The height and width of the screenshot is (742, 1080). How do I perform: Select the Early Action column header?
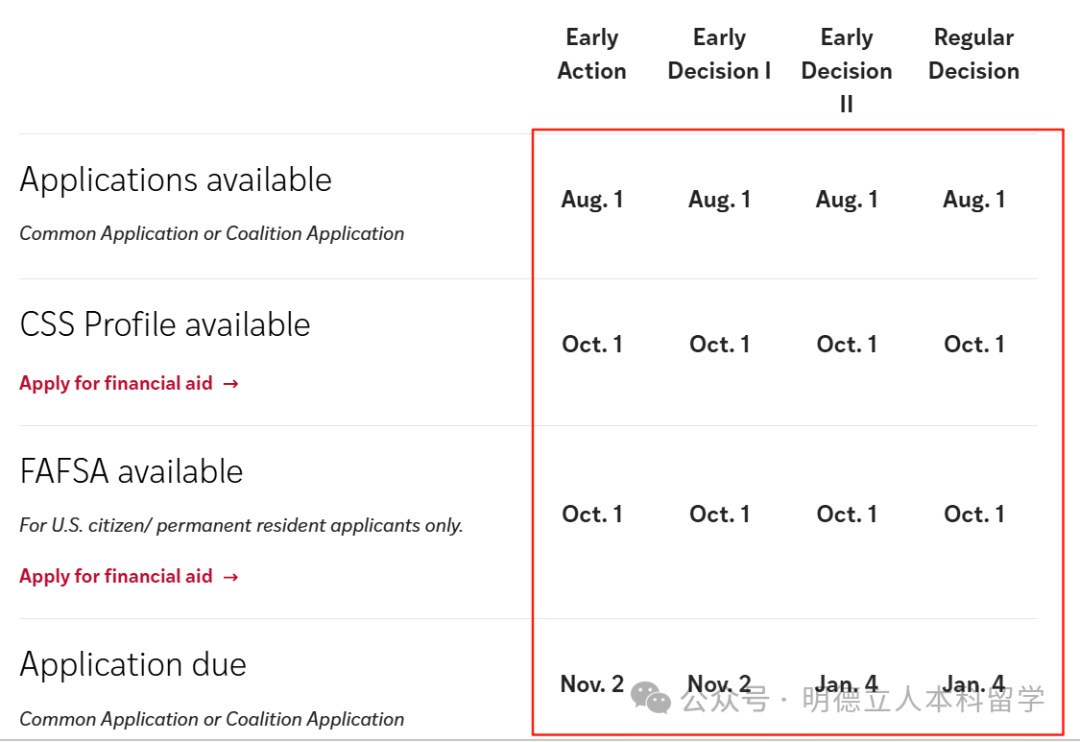[592, 54]
